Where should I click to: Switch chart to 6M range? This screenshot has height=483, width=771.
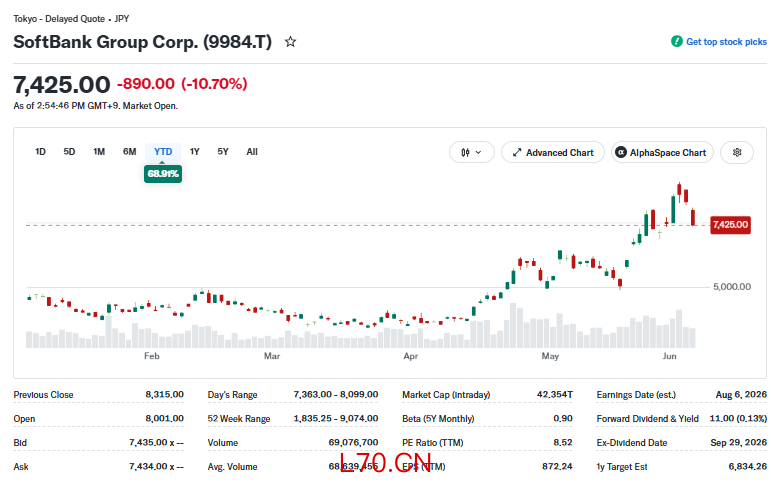point(129,152)
